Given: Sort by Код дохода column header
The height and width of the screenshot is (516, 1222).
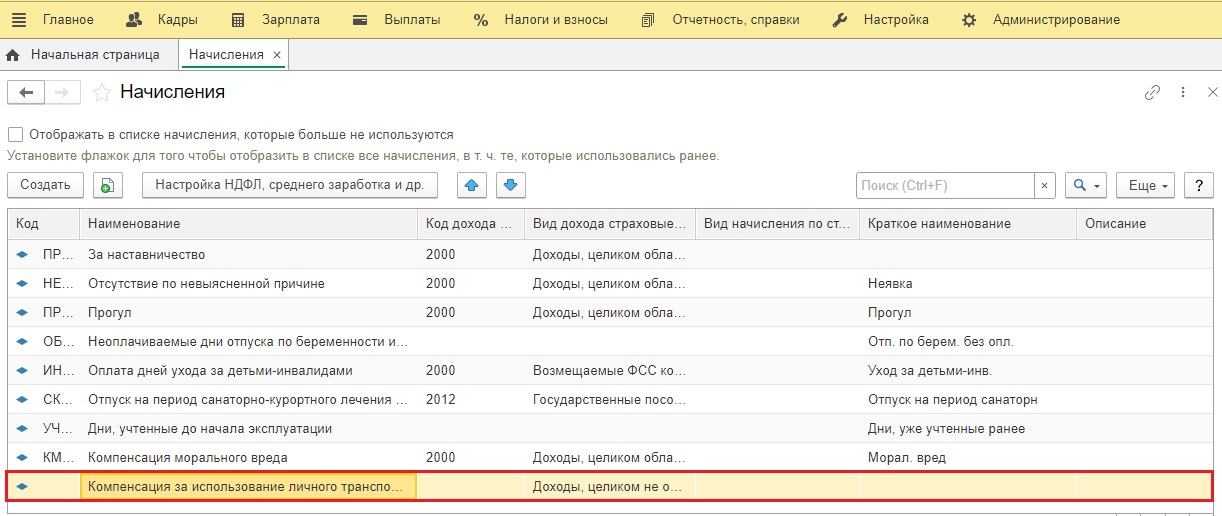Looking at the screenshot, I should click(x=470, y=224).
